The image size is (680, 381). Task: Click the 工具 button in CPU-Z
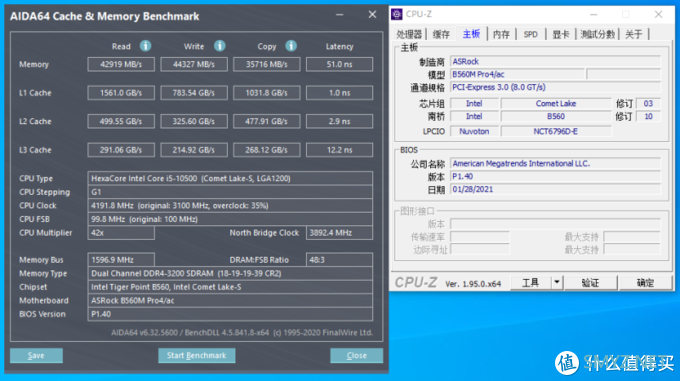530,283
